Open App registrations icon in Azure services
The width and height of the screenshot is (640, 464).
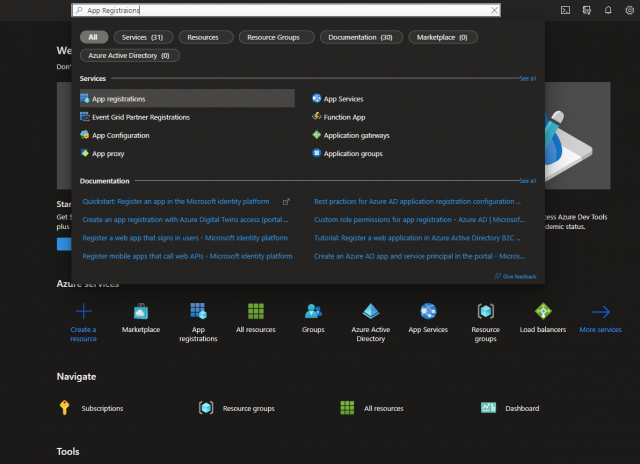[198, 311]
